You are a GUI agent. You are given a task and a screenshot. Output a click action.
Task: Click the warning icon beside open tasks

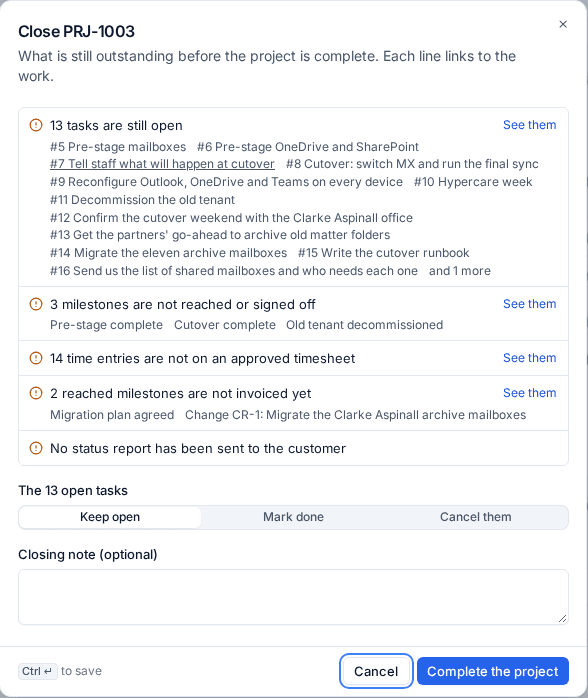click(x=36, y=125)
